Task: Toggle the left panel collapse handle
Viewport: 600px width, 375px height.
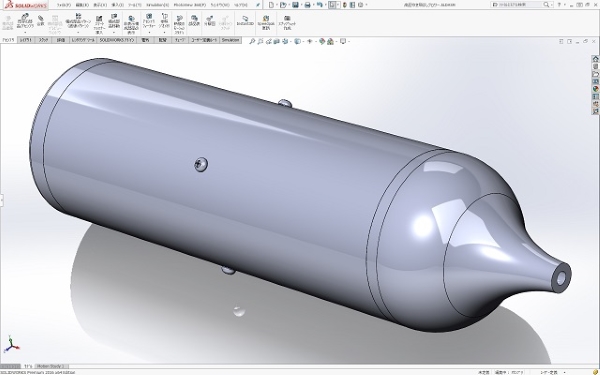Action: [2, 200]
